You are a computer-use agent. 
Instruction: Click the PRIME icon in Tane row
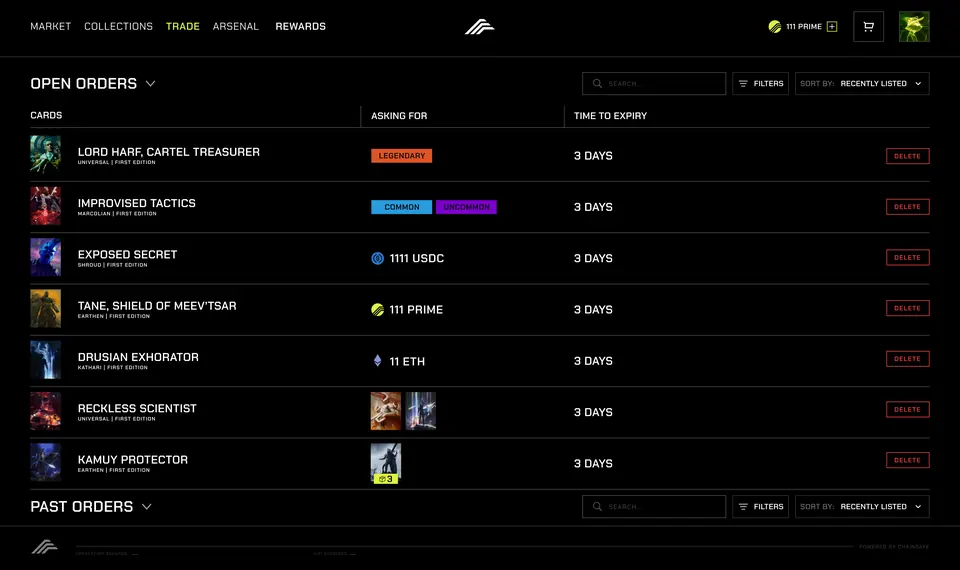(x=378, y=310)
